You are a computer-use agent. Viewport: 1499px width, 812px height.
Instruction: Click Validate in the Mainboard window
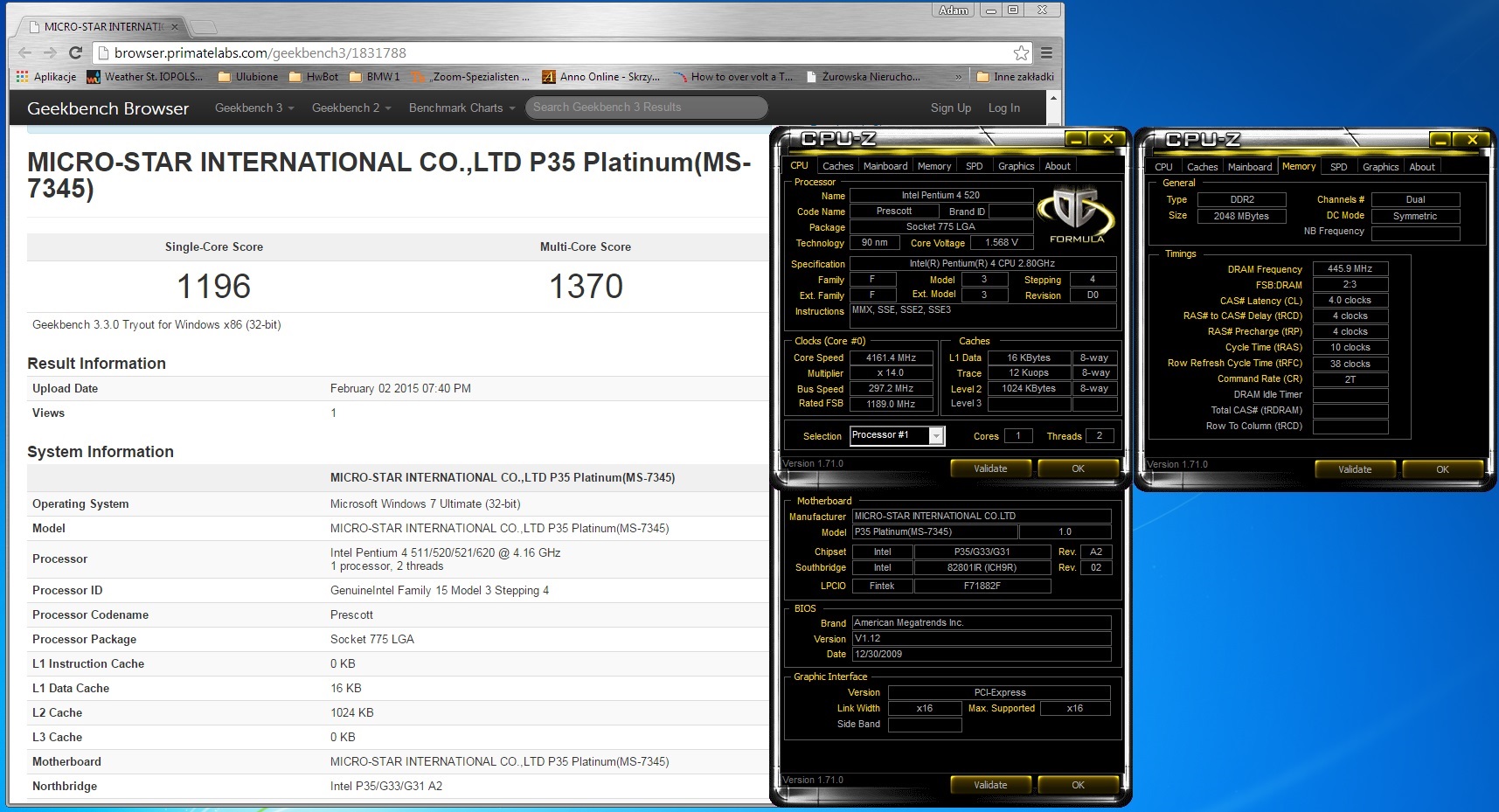pos(990,785)
